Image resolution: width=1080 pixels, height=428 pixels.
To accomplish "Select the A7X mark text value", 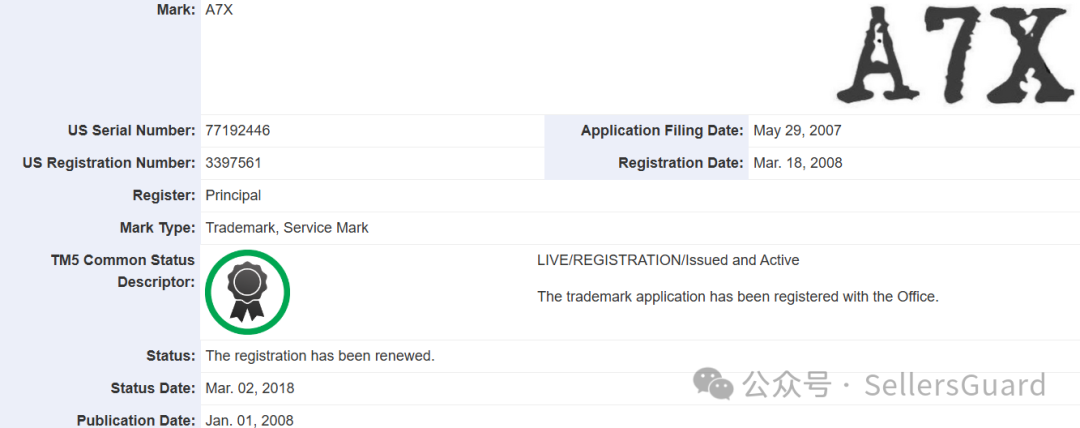I will pyautogui.click(x=220, y=10).
